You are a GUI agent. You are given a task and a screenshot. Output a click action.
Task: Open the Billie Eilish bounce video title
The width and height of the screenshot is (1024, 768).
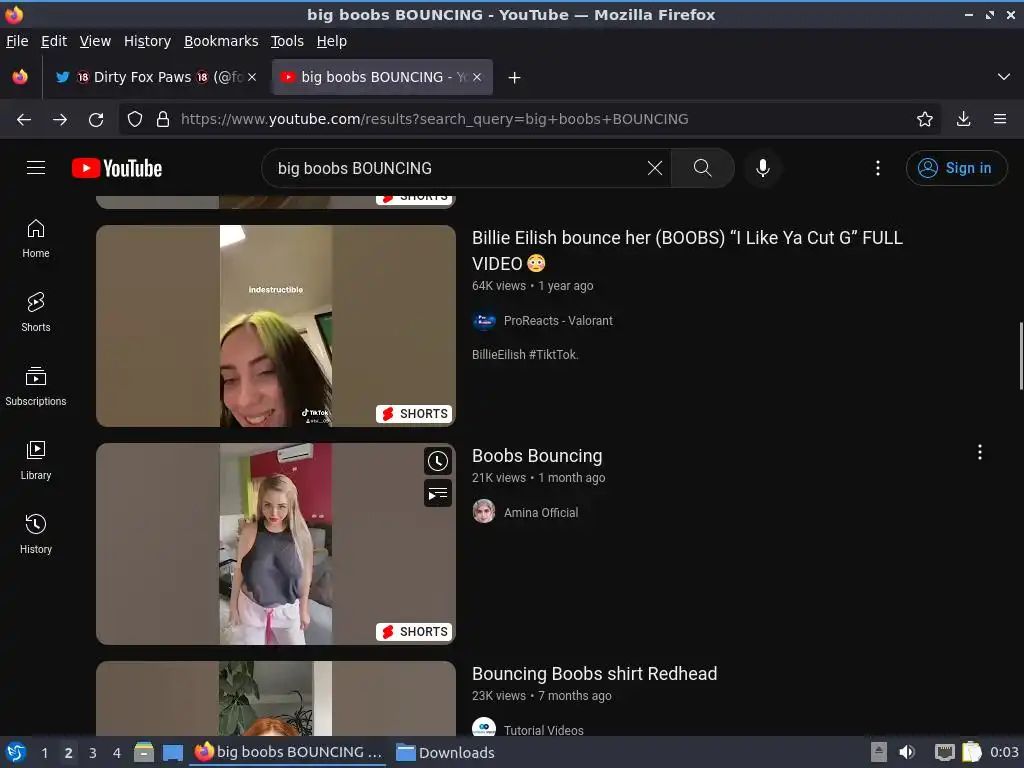687,250
